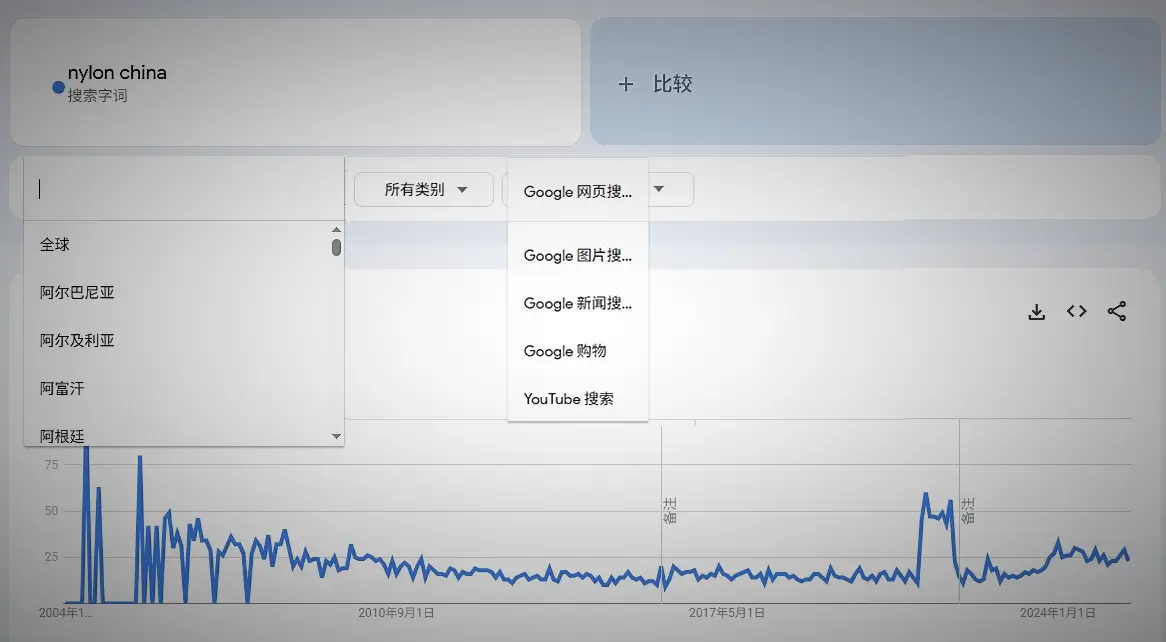
Task: Select Google 图片搜... option
Action: [578, 255]
